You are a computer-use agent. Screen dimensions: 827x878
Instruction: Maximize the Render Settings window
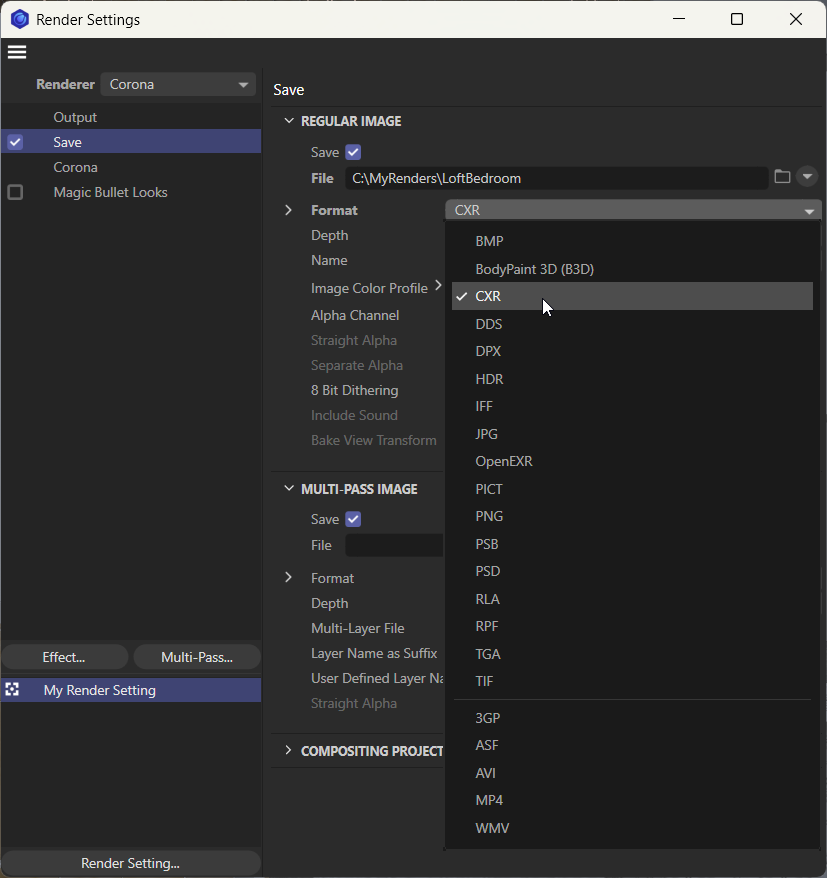tap(737, 19)
